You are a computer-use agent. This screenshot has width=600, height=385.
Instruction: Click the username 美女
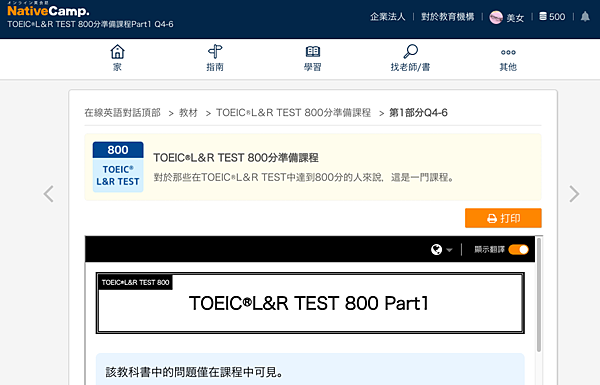(515, 18)
